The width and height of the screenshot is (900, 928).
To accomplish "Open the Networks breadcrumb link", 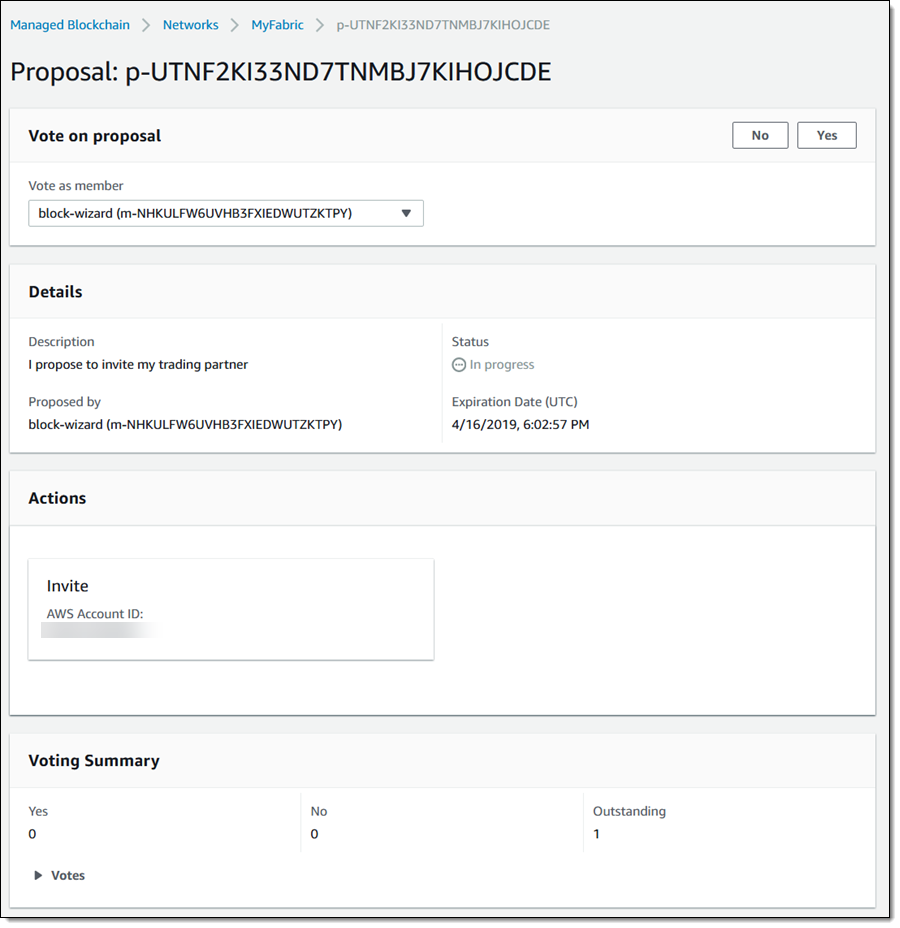I will point(190,25).
